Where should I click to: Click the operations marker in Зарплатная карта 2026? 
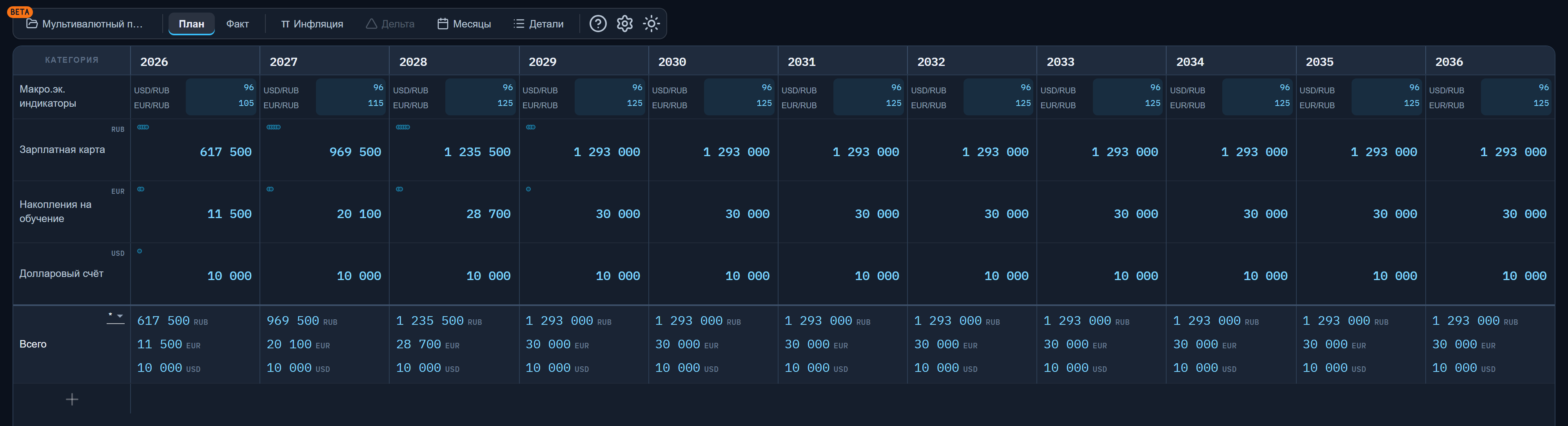coord(143,127)
